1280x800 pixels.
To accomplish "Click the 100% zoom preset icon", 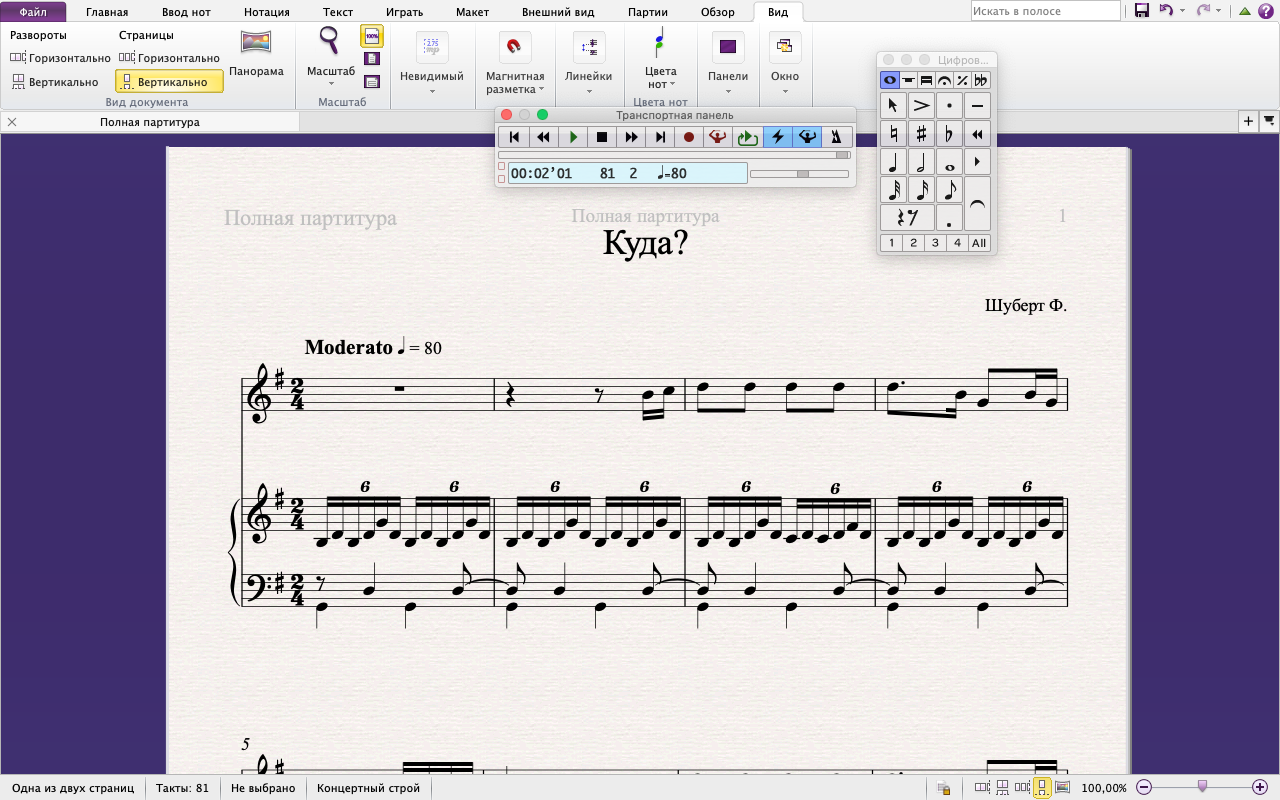I will pyautogui.click(x=371, y=36).
